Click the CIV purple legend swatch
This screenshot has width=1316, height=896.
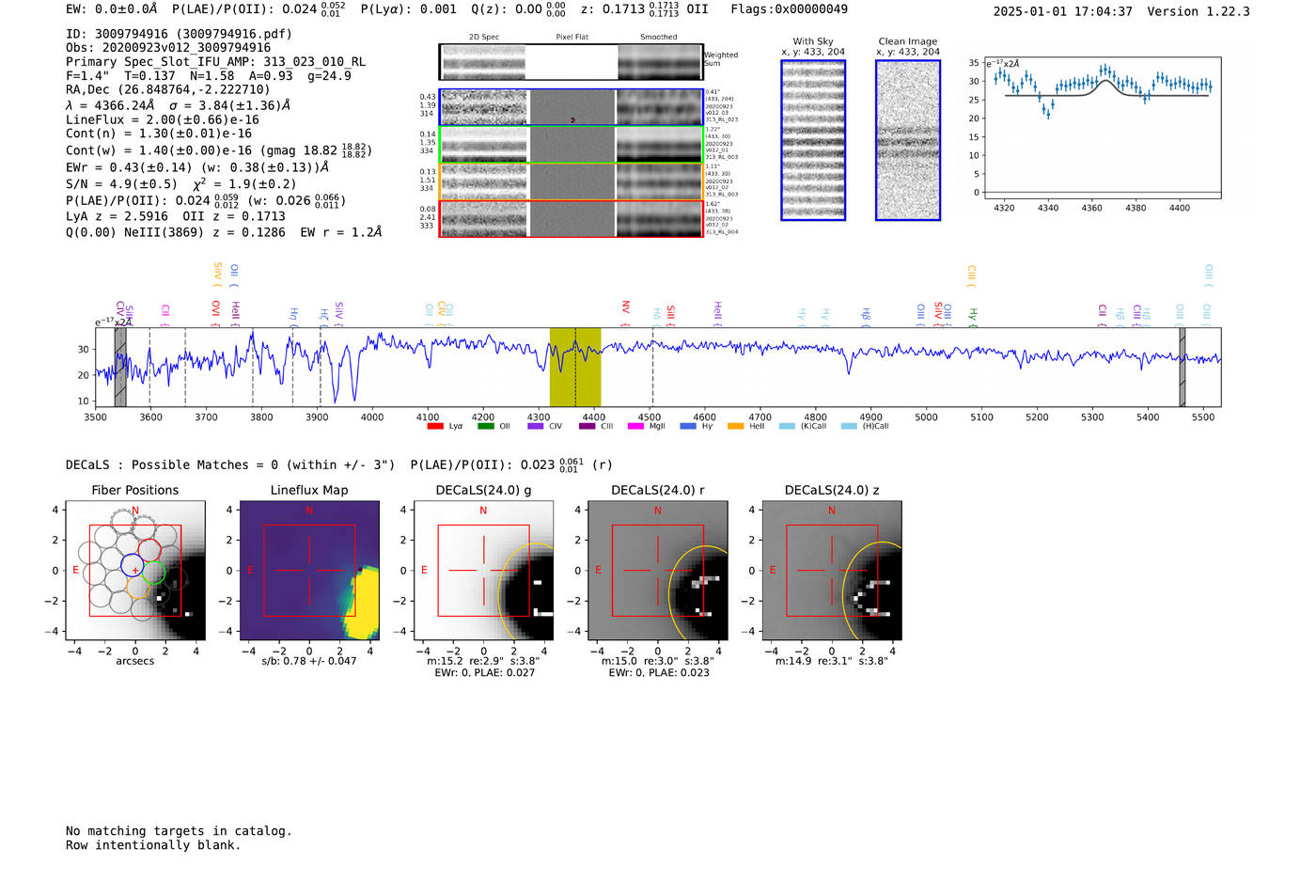536,426
